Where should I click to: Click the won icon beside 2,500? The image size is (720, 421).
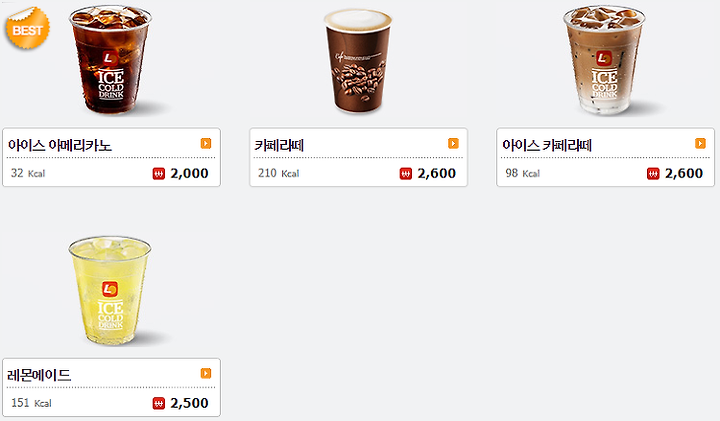point(158,403)
